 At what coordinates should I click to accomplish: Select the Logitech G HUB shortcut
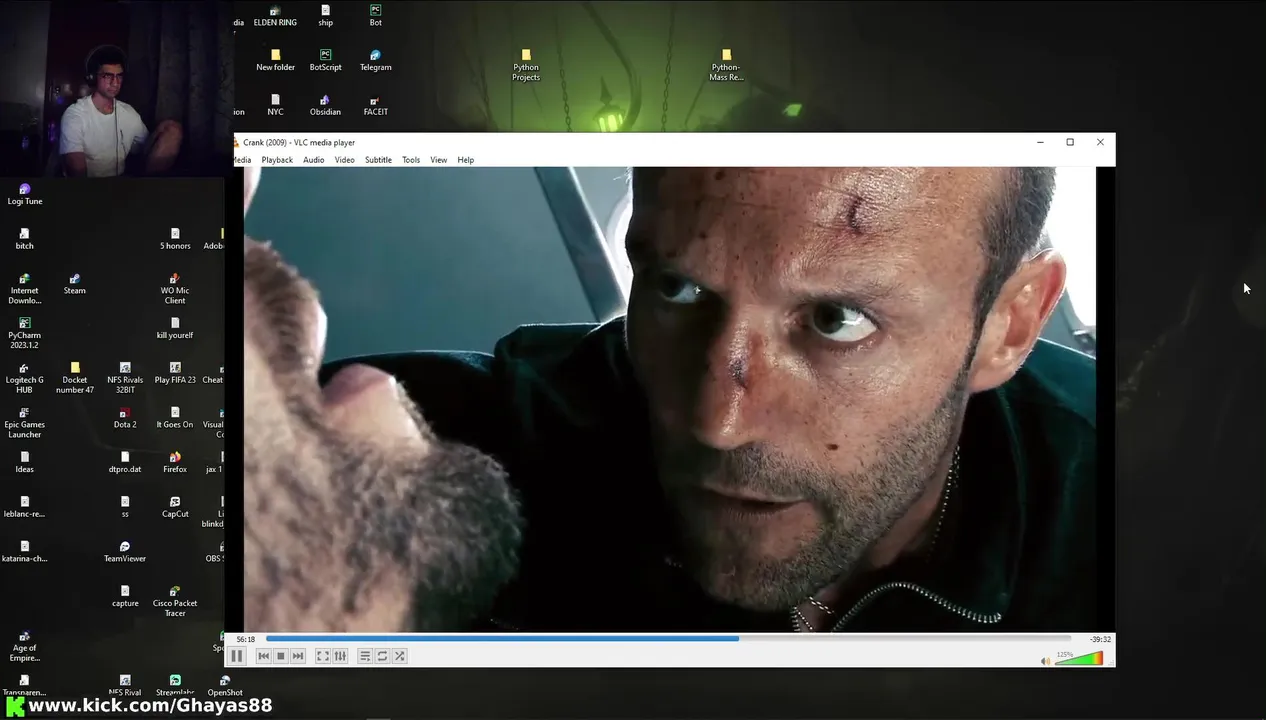coord(25,378)
